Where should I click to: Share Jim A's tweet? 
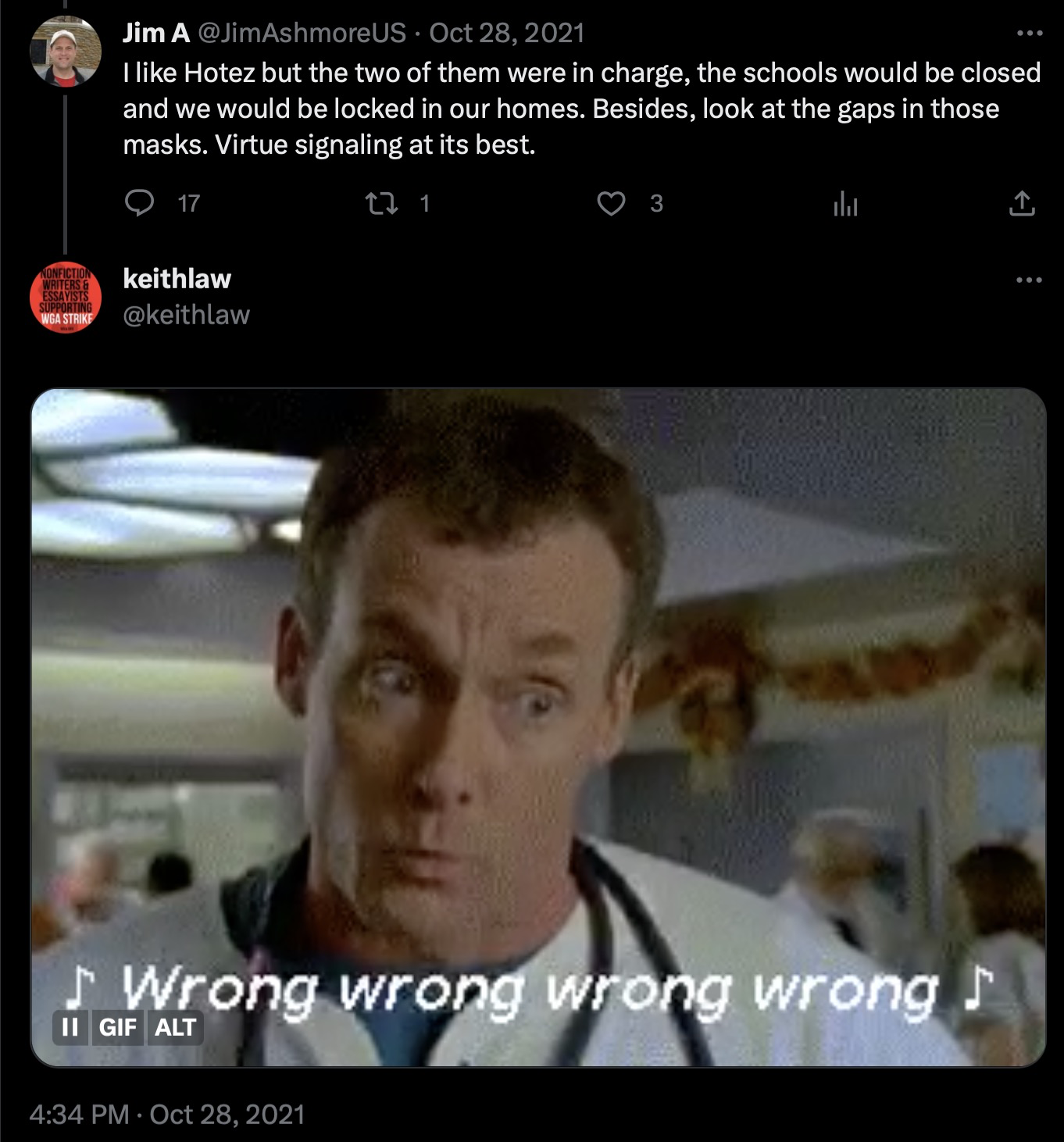(x=1021, y=203)
